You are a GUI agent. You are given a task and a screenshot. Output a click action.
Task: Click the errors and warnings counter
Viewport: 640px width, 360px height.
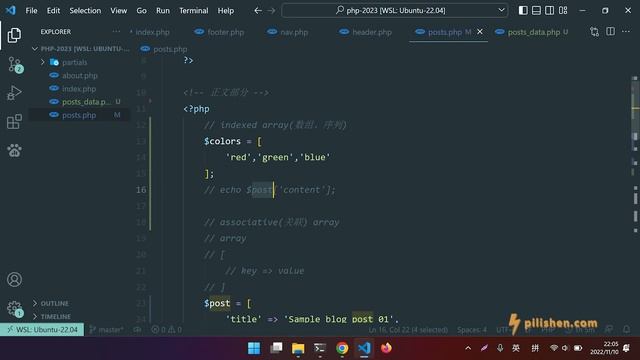[167, 329]
